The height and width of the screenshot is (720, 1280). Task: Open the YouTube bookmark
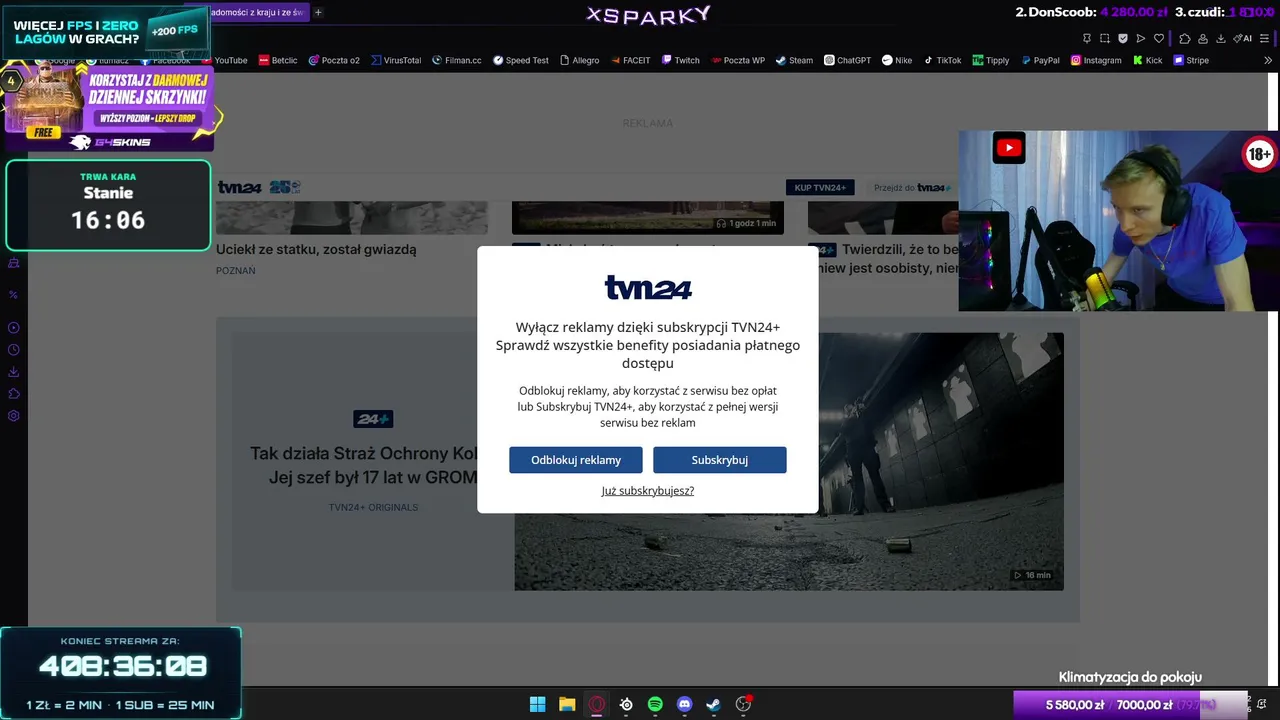click(225, 60)
